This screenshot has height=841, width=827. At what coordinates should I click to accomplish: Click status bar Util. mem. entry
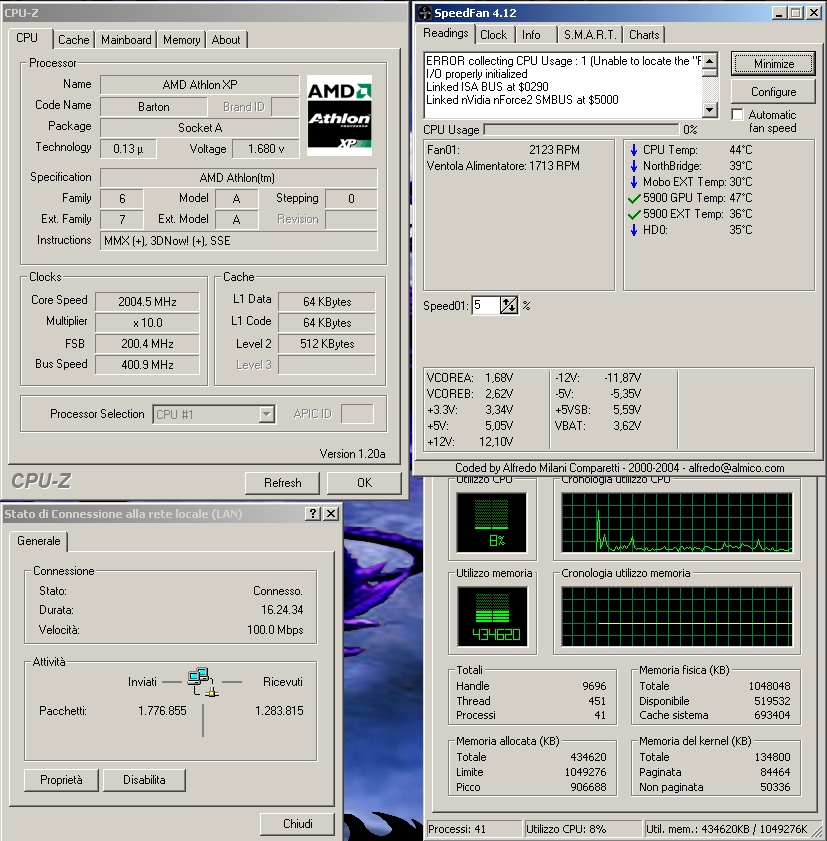tap(730, 829)
